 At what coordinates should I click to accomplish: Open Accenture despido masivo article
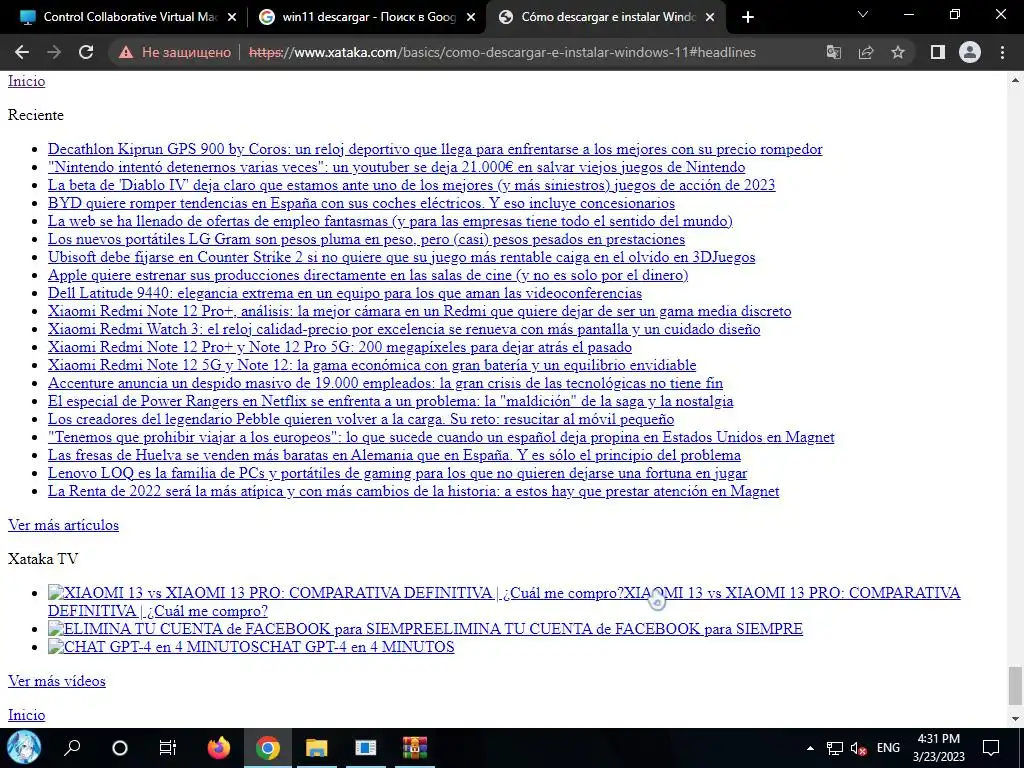[385, 383]
